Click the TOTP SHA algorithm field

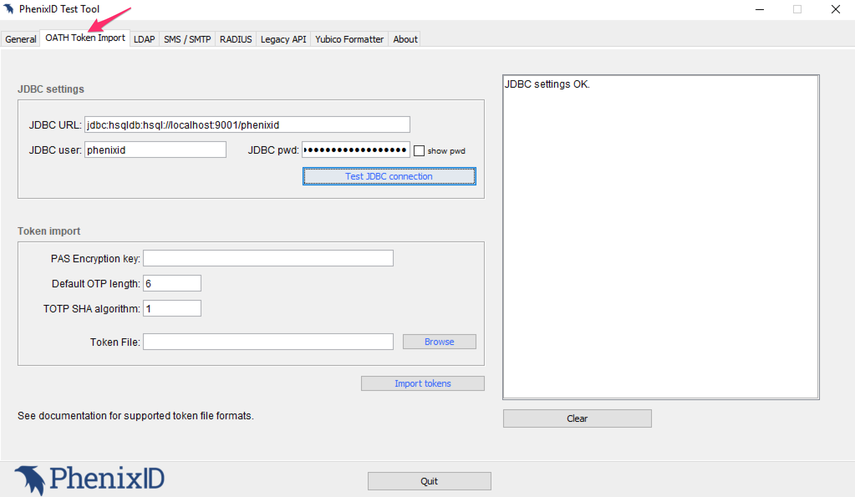pyautogui.click(x=172, y=308)
